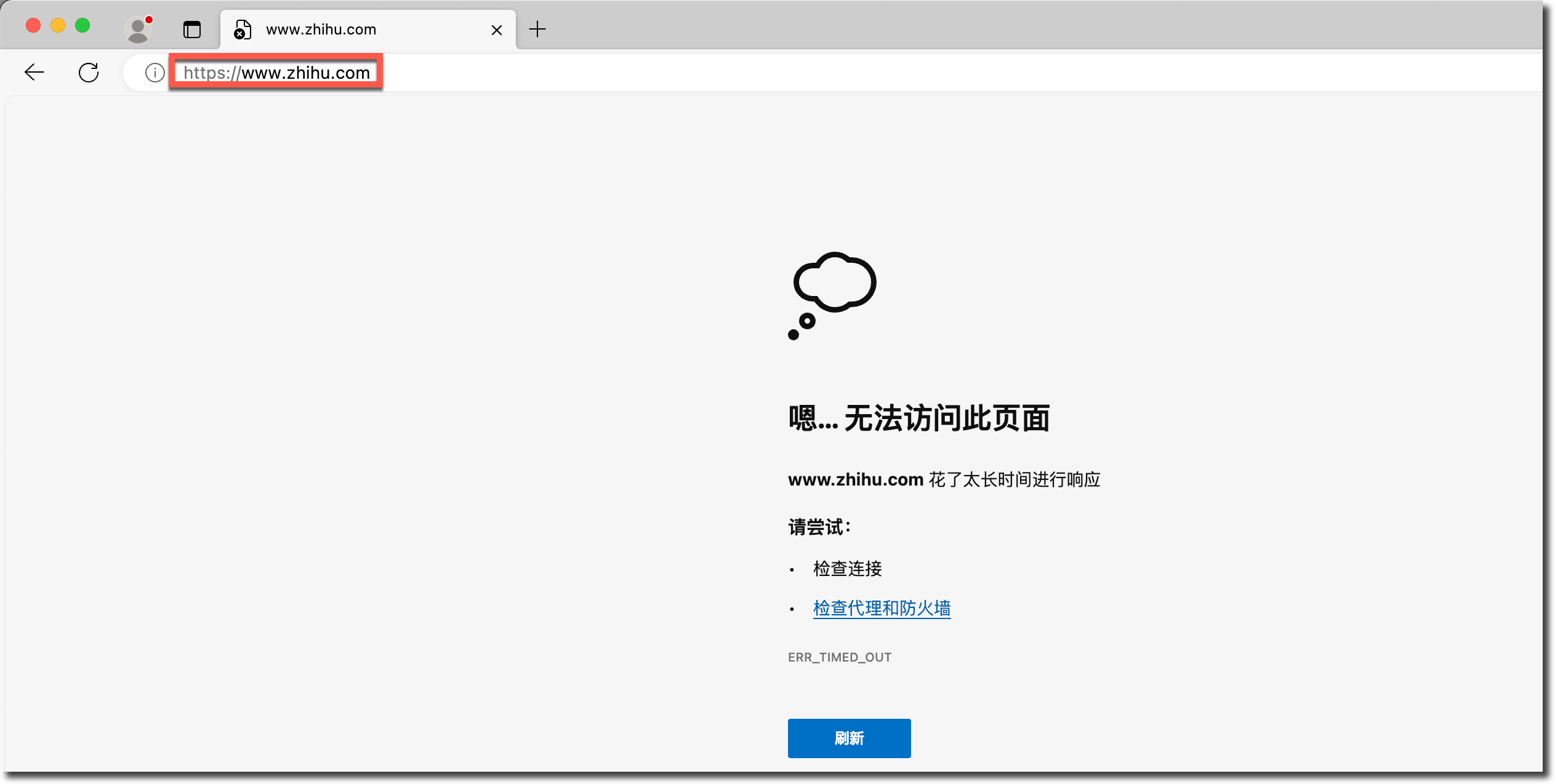Open the 检查代理和防火墙 link
The image size is (1555, 784).
click(882, 608)
